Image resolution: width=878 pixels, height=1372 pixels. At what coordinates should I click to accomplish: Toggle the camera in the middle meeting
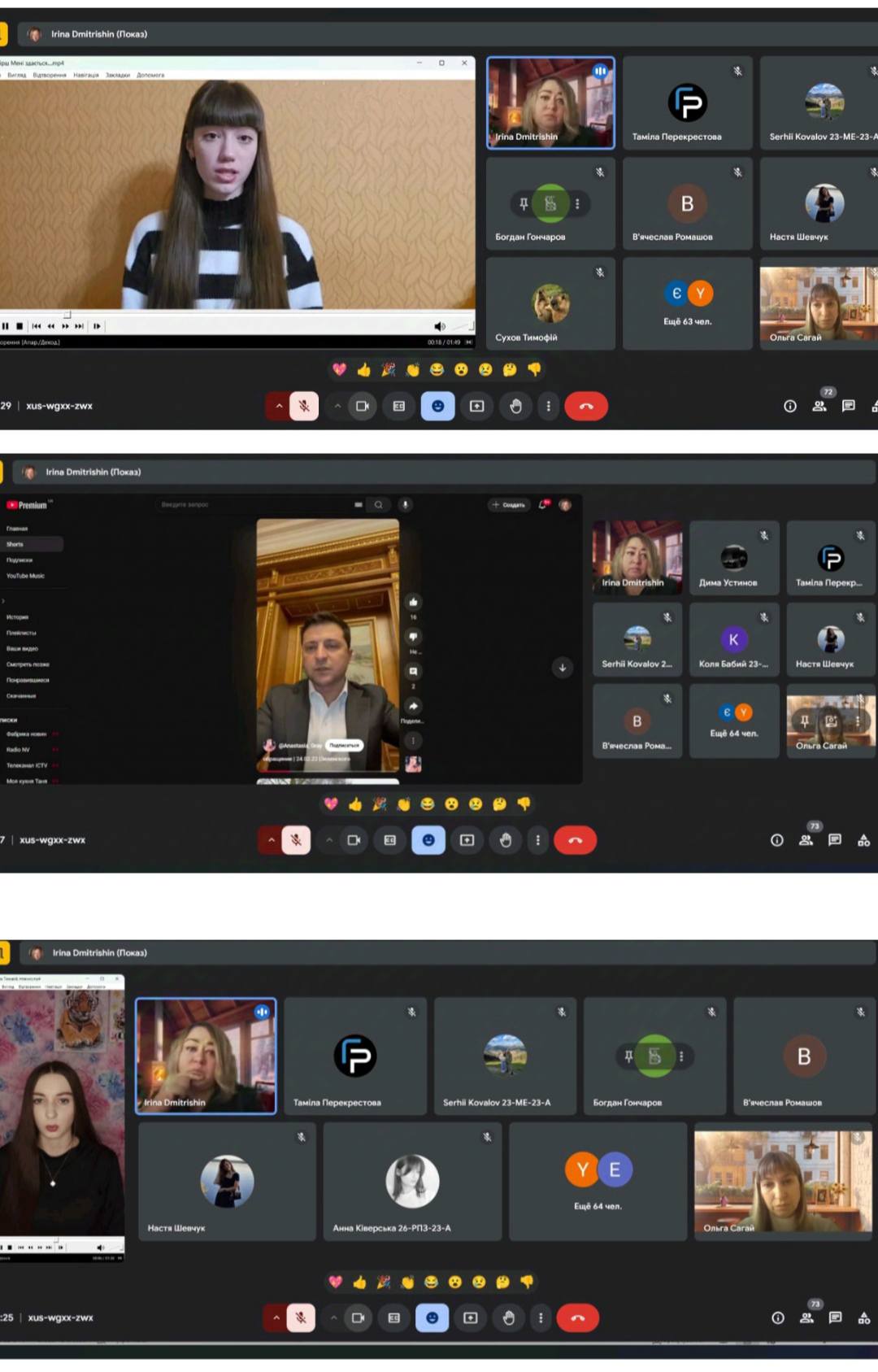[x=354, y=840]
